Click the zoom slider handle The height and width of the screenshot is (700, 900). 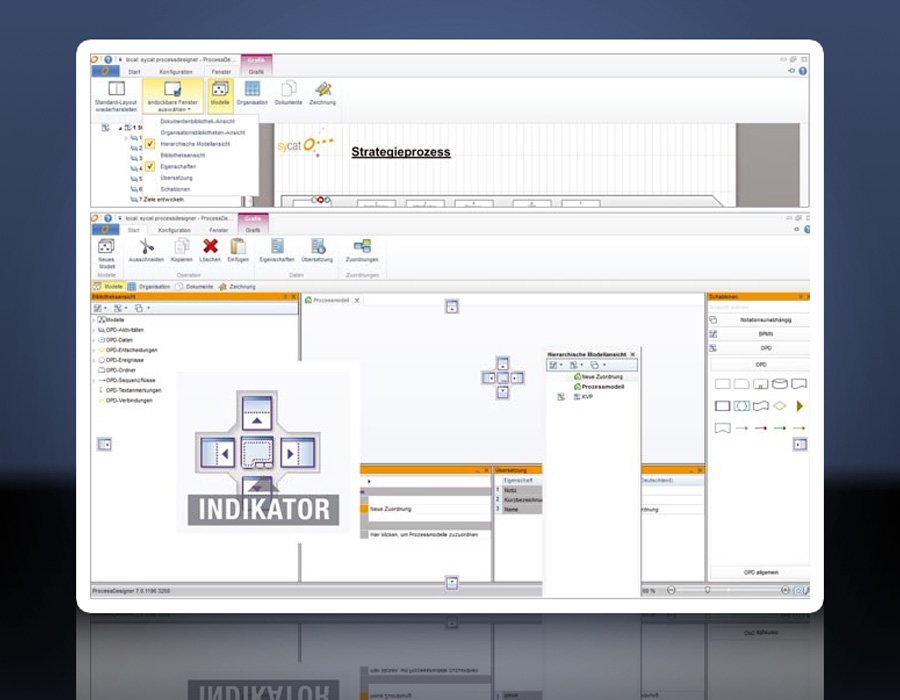tap(708, 590)
